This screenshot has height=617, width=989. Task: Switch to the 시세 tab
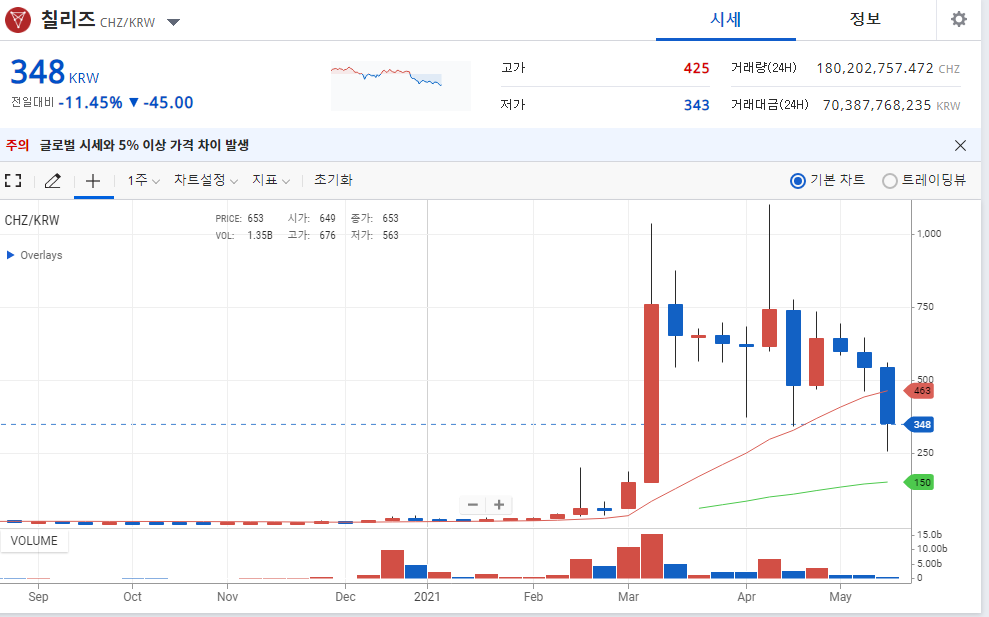click(725, 20)
